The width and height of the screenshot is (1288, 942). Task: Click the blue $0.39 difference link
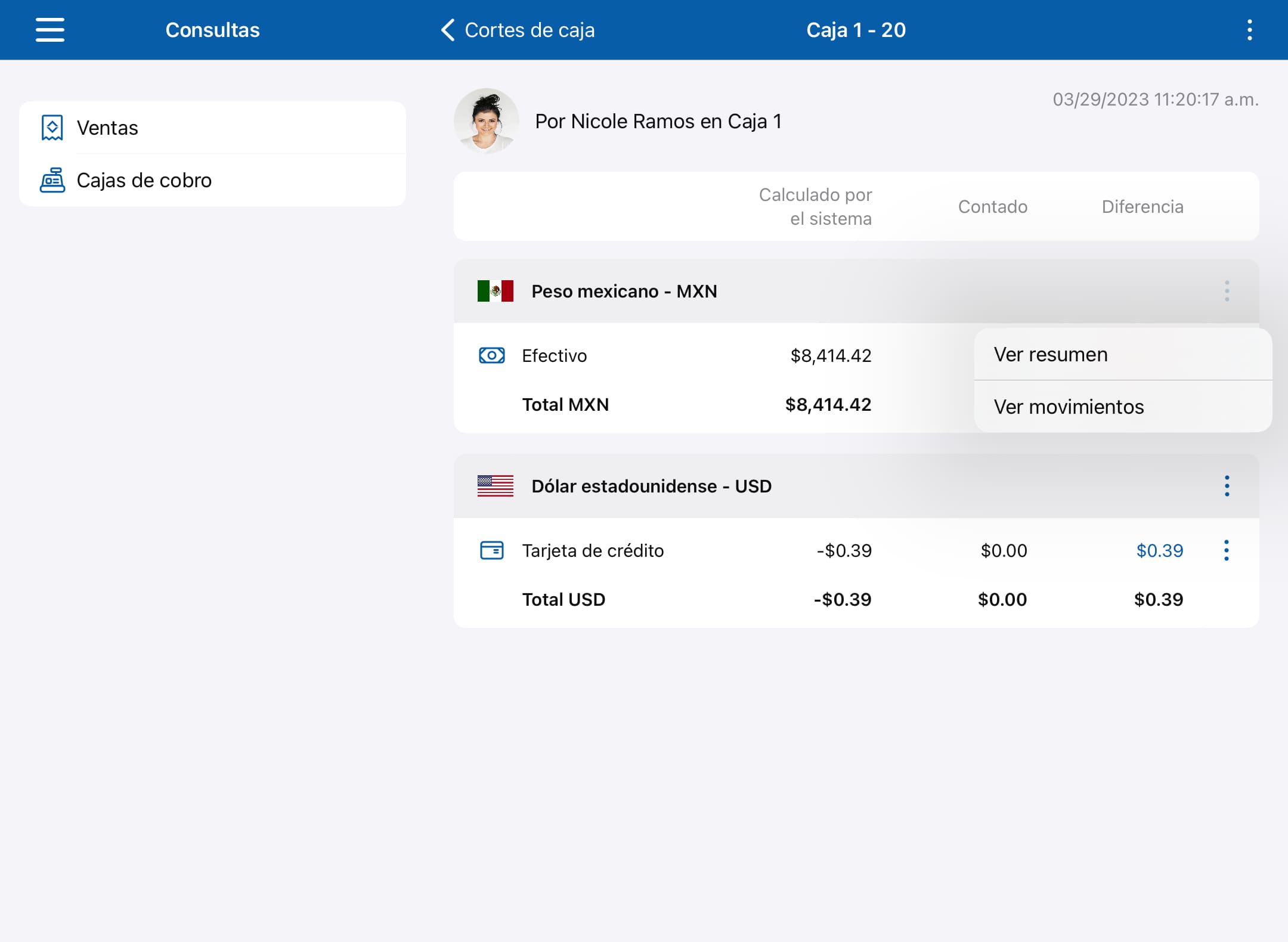click(x=1160, y=550)
